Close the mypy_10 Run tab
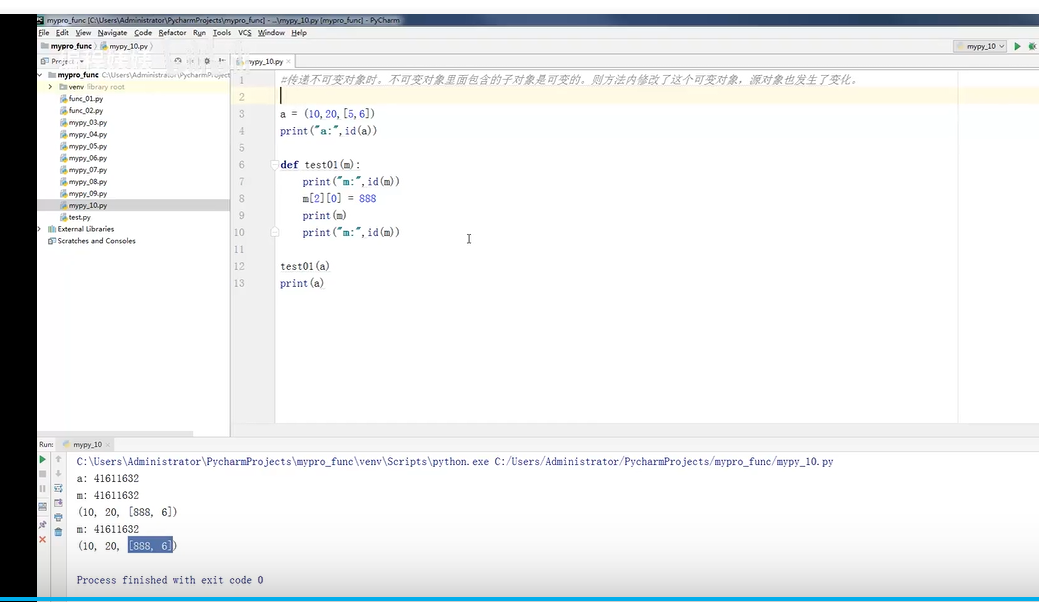Viewport: 1039px width, 602px height. [x=108, y=444]
